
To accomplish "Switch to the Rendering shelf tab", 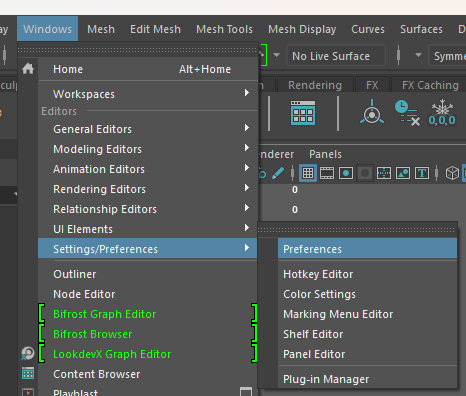I will [x=315, y=85].
